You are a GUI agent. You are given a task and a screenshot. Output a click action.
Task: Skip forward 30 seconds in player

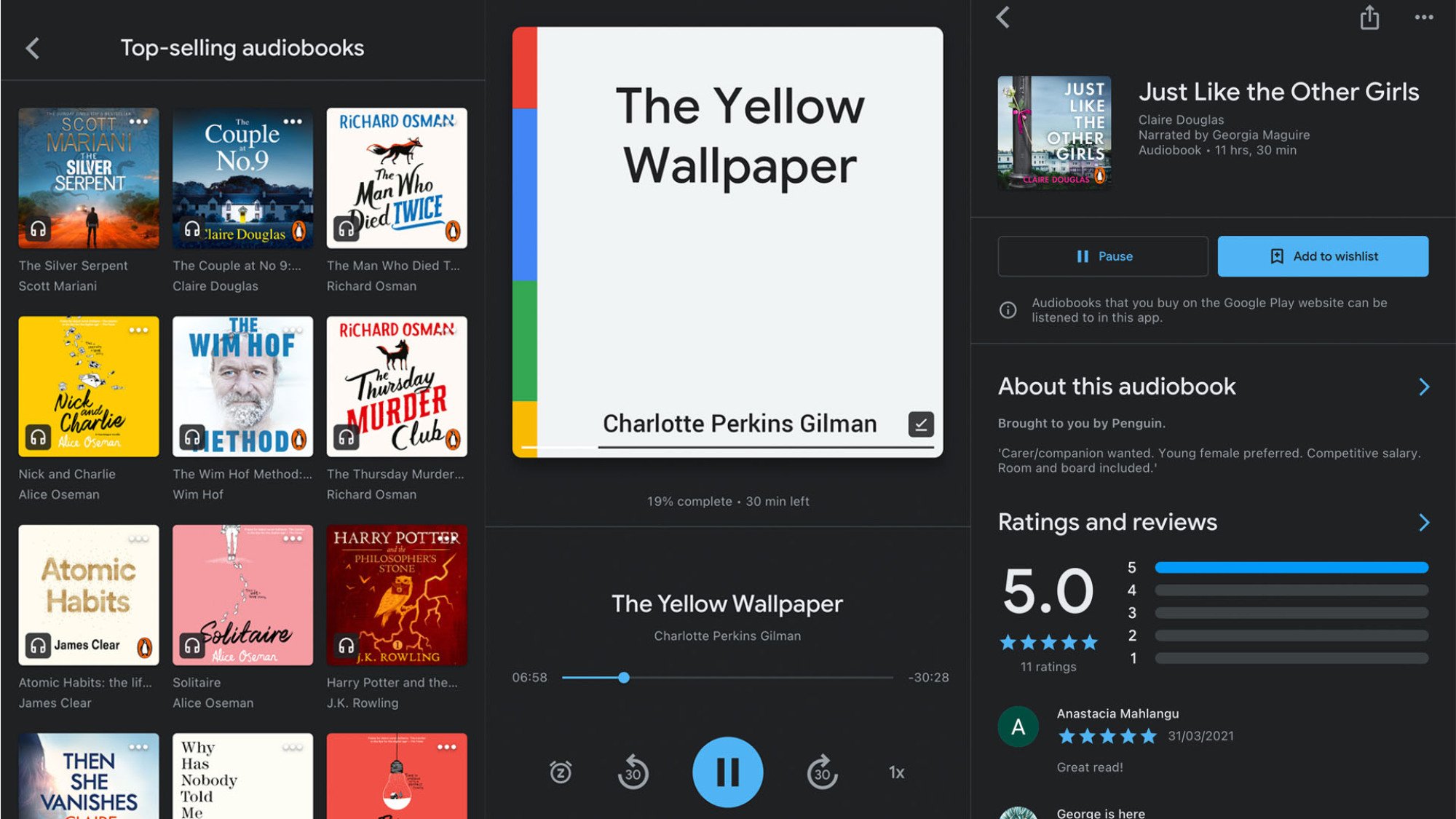(x=822, y=772)
